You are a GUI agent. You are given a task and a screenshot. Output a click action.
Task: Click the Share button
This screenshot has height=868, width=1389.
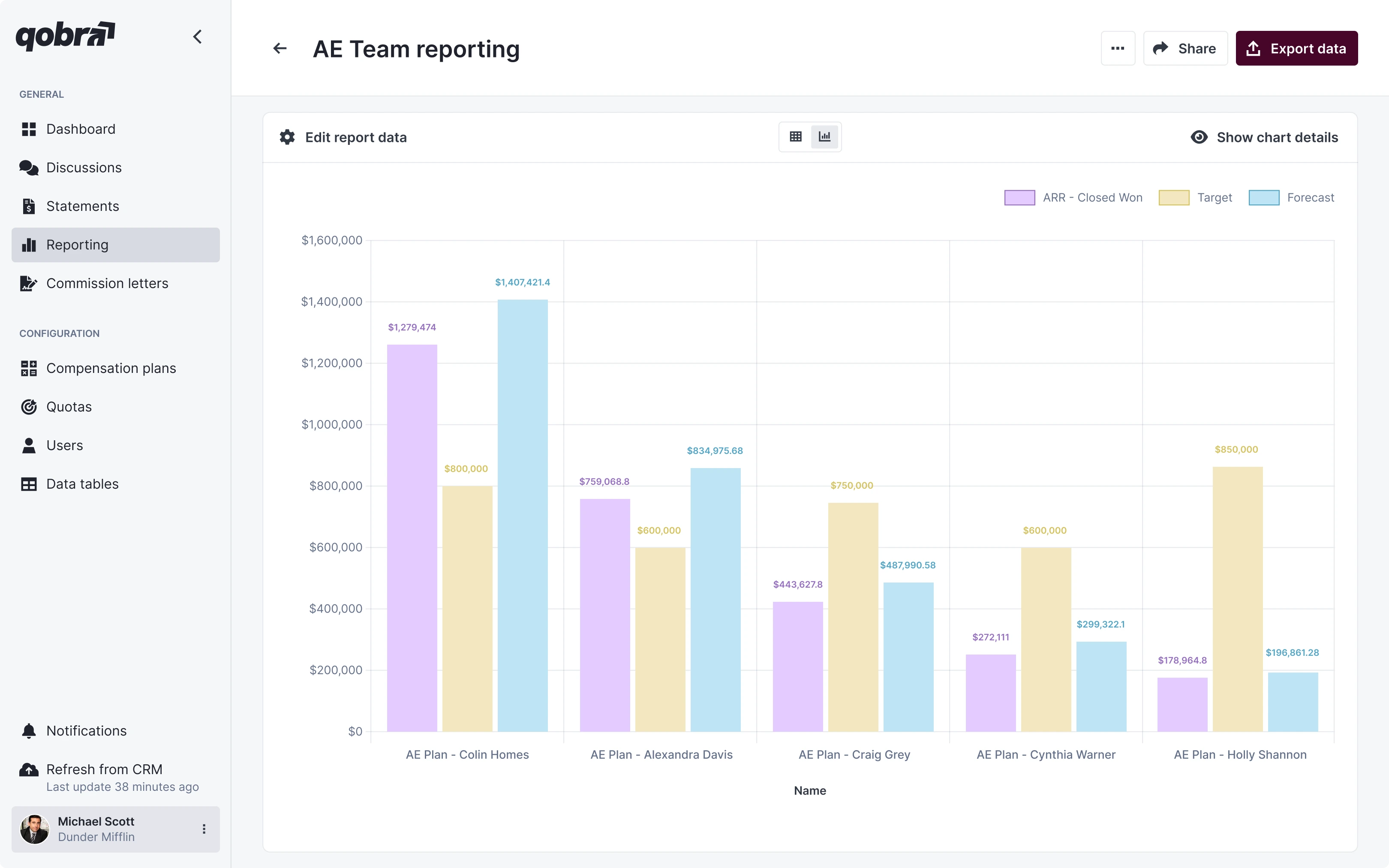pyautogui.click(x=1185, y=48)
